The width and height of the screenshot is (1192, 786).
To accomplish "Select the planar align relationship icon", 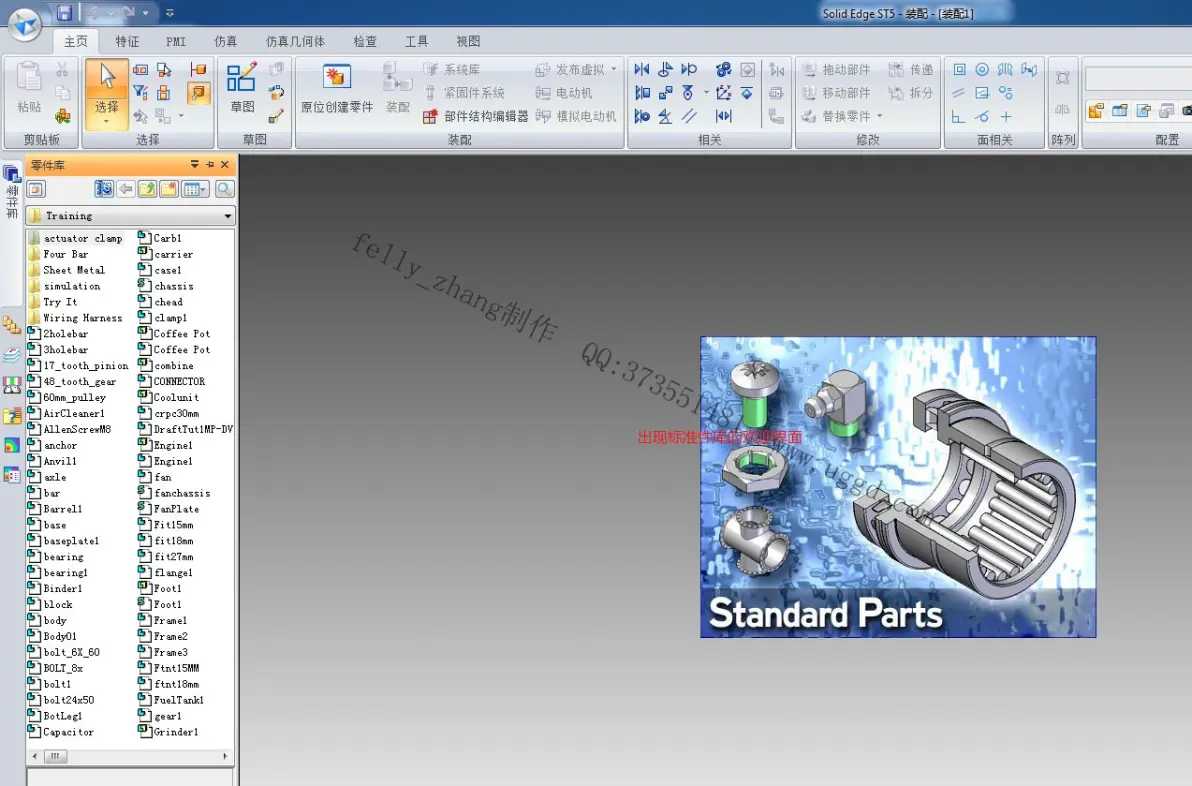I will click(642, 93).
